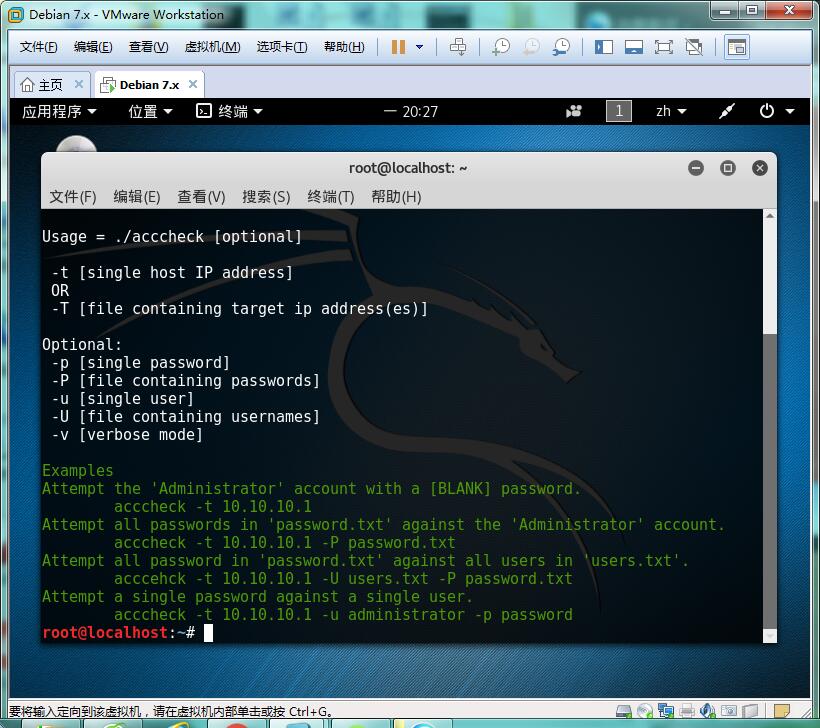Switch to workspace 1
This screenshot has width=820, height=728.
[x=619, y=111]
